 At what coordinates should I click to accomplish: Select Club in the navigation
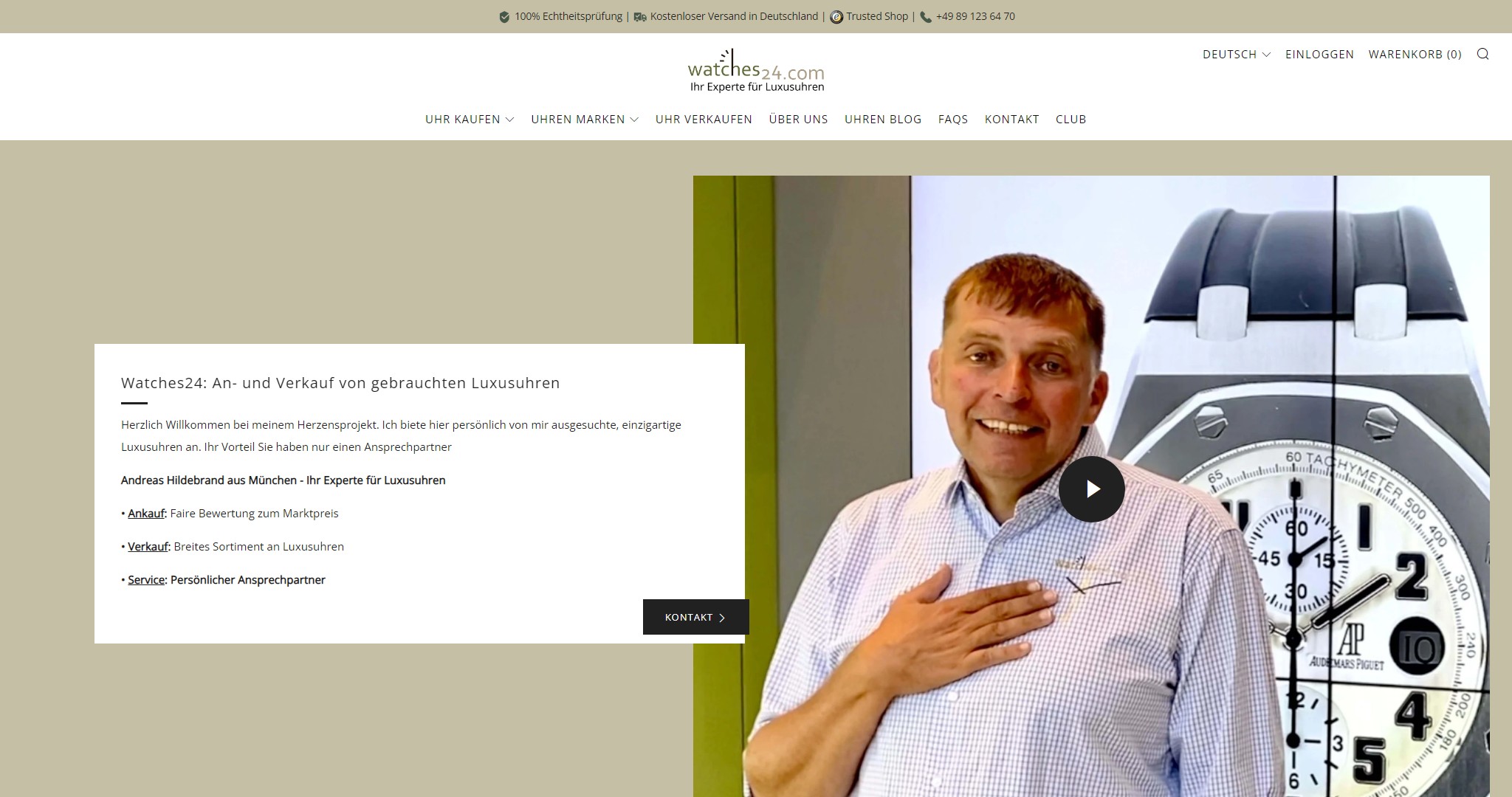(1071, 119)
